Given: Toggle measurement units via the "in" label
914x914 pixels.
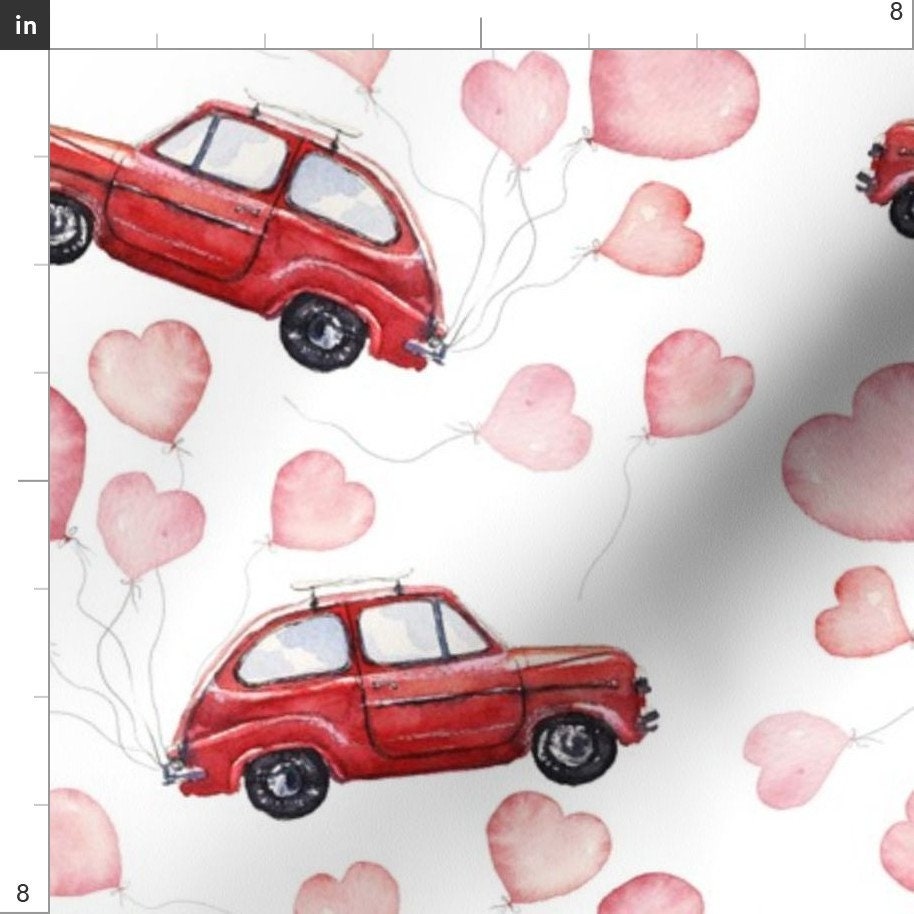Looking at the screenshot, I should click(24, 24).
